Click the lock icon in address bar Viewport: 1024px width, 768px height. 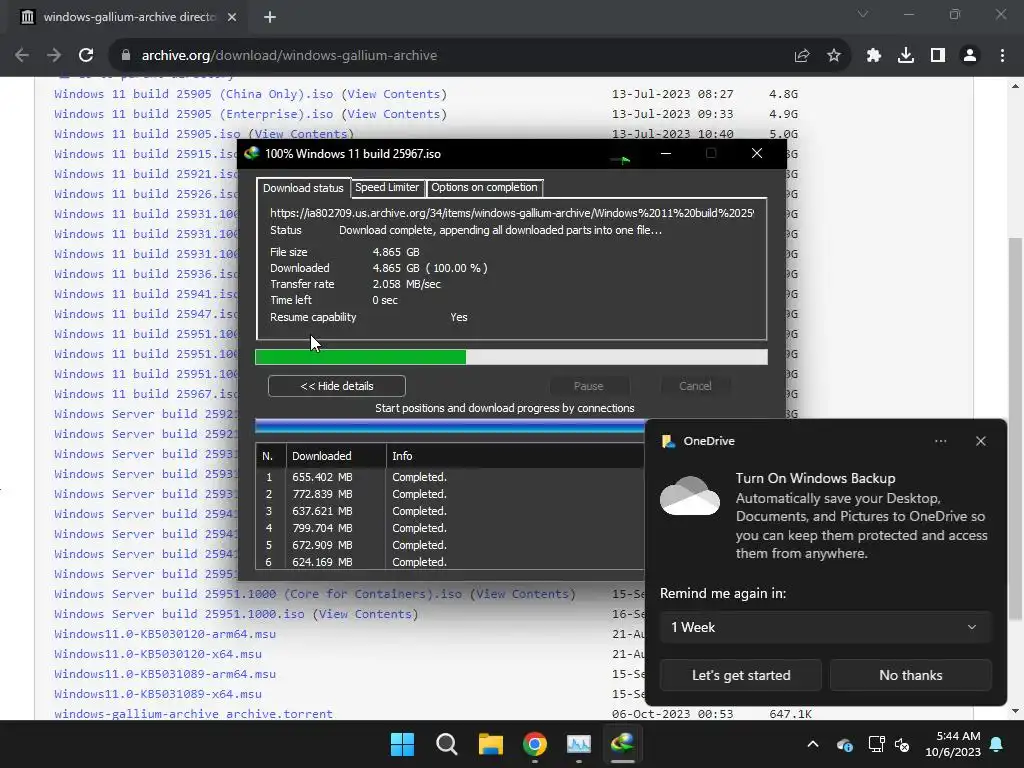(x=126, y=56)
